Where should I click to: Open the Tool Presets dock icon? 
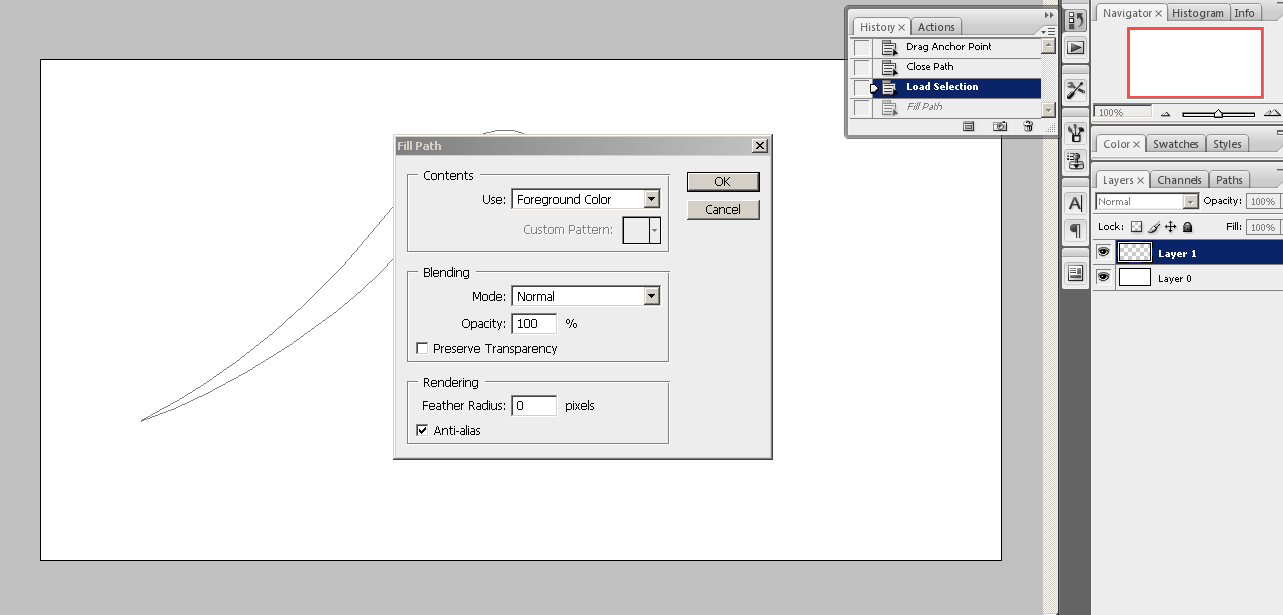1076,90
